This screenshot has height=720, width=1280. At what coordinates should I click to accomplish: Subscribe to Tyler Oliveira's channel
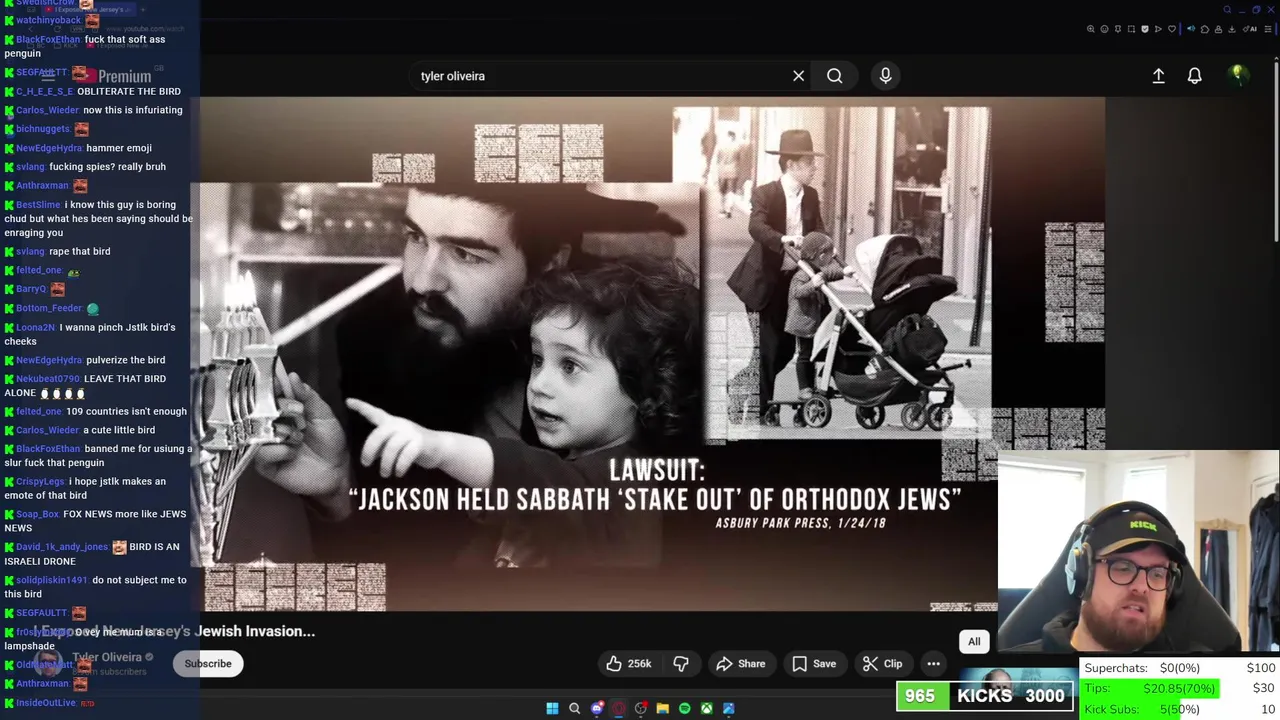coord(208,663)
